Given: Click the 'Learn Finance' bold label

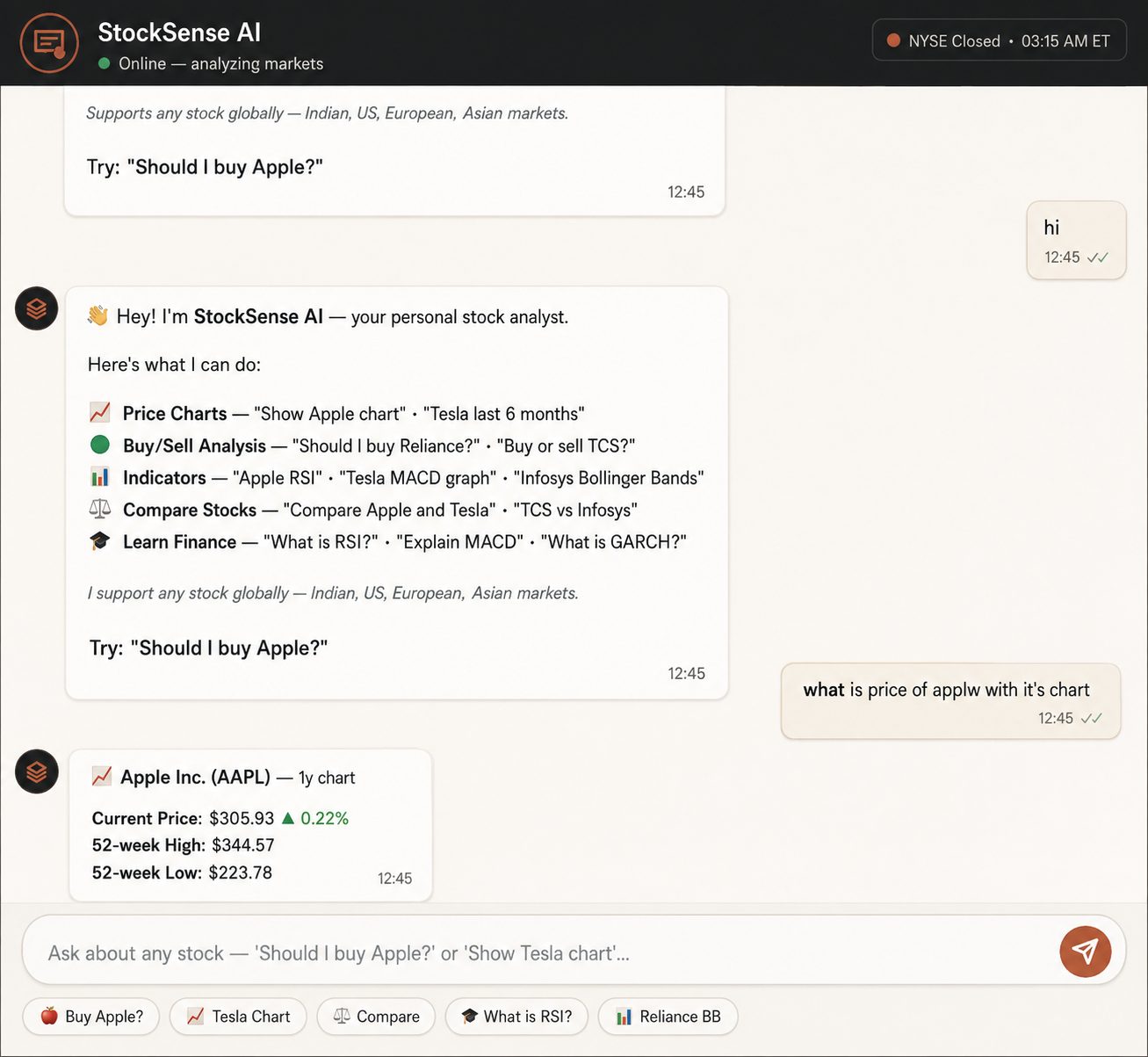Looking at the screenshot, I should 179,542.
